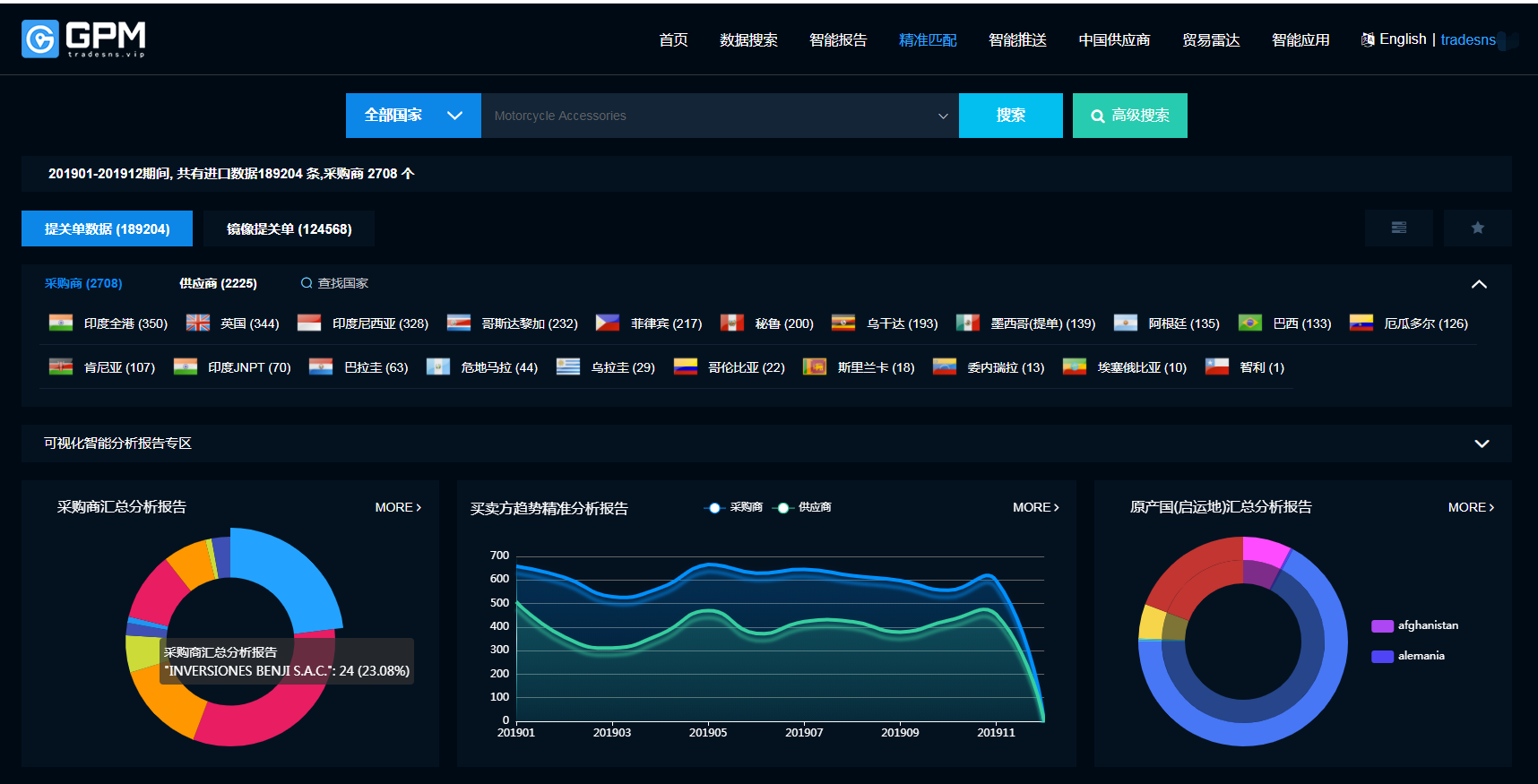Select the Chile flag 智利 (1)

[1217, 366]
